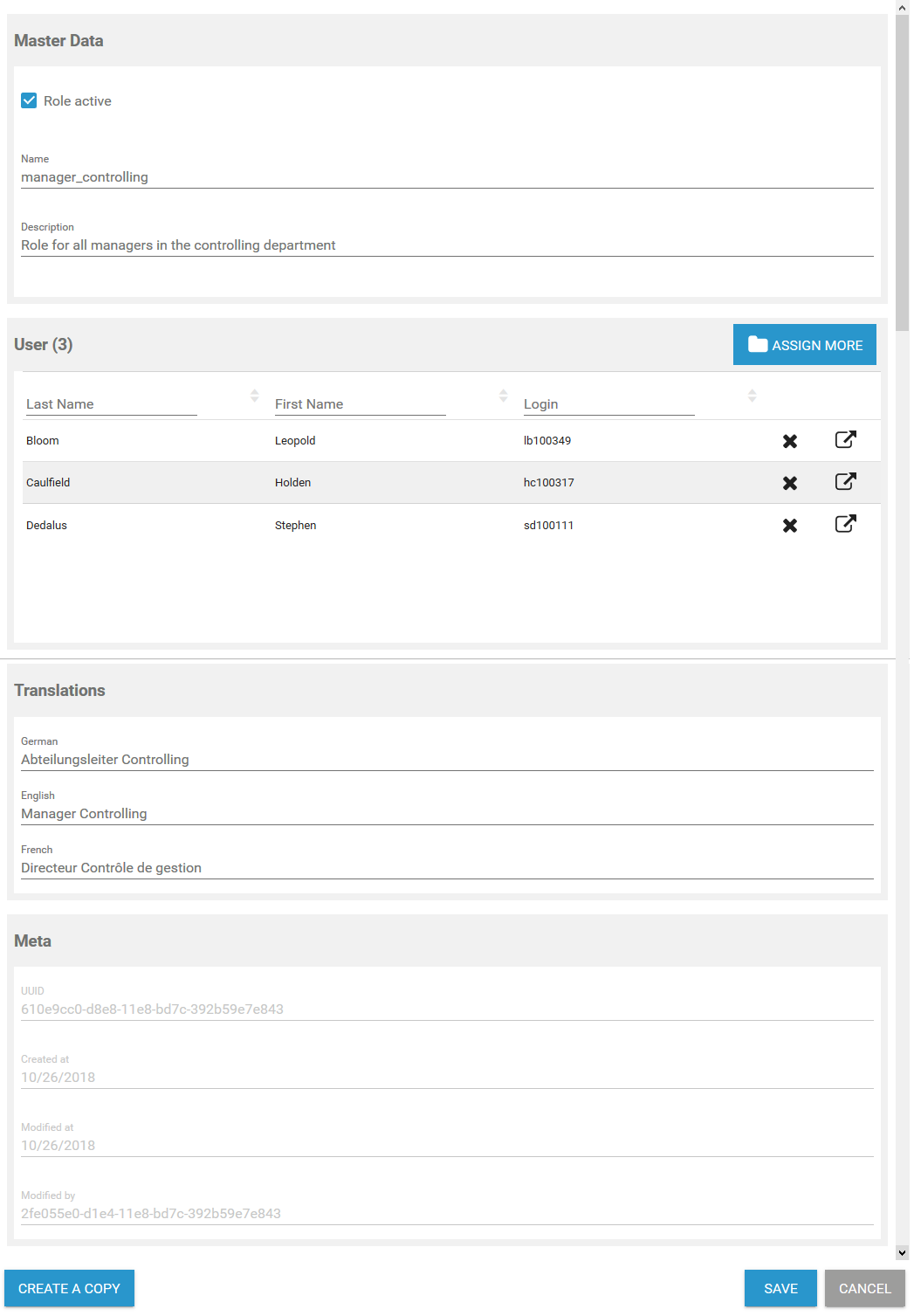Image resolution: width=914 pixels, height=1316 pixels.
Task: Open Leopold Bloom's user details link
Action: coord(845,439)
